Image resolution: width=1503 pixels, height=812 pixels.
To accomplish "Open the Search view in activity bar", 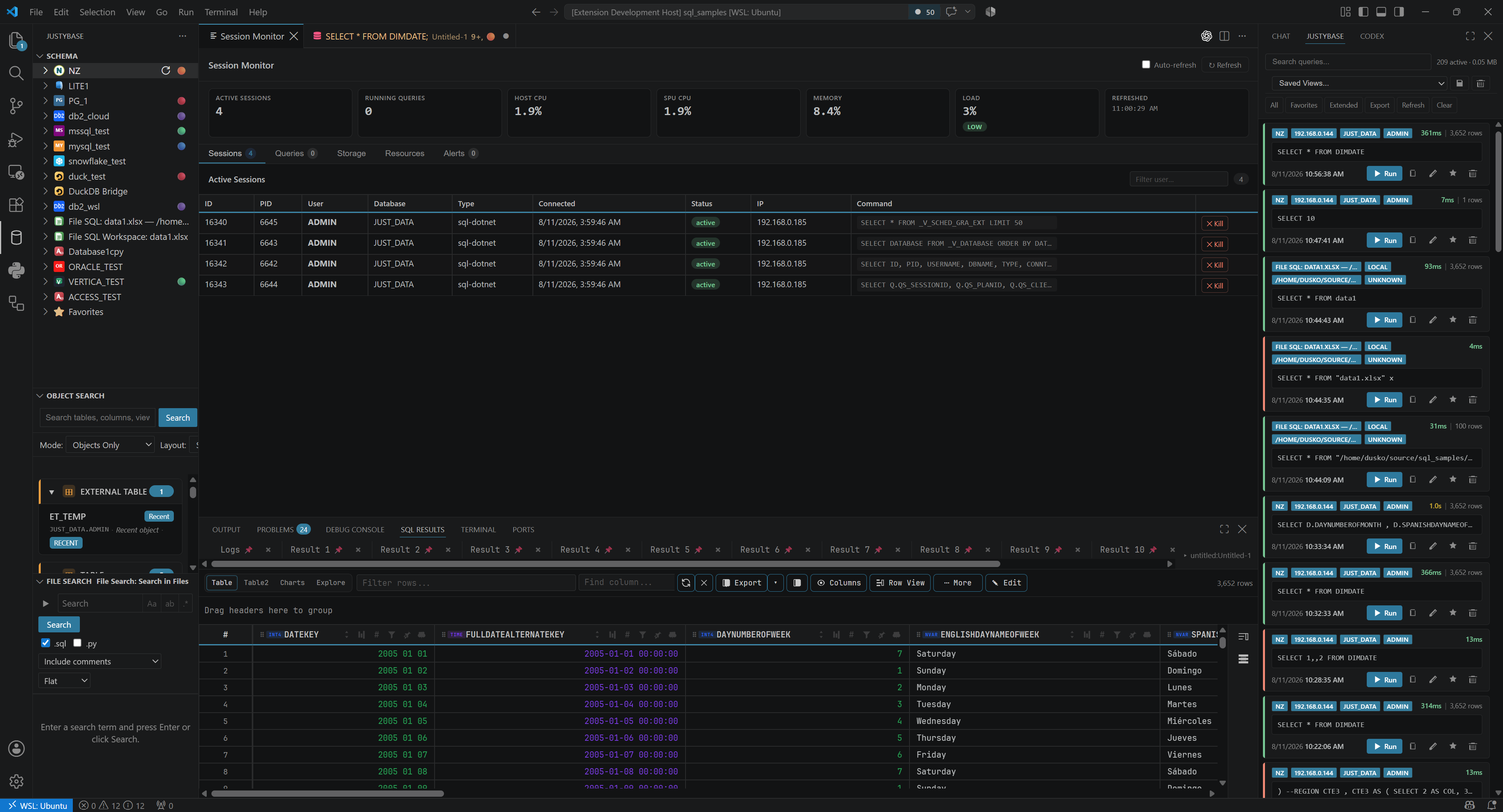I will [x=16, y=73].
